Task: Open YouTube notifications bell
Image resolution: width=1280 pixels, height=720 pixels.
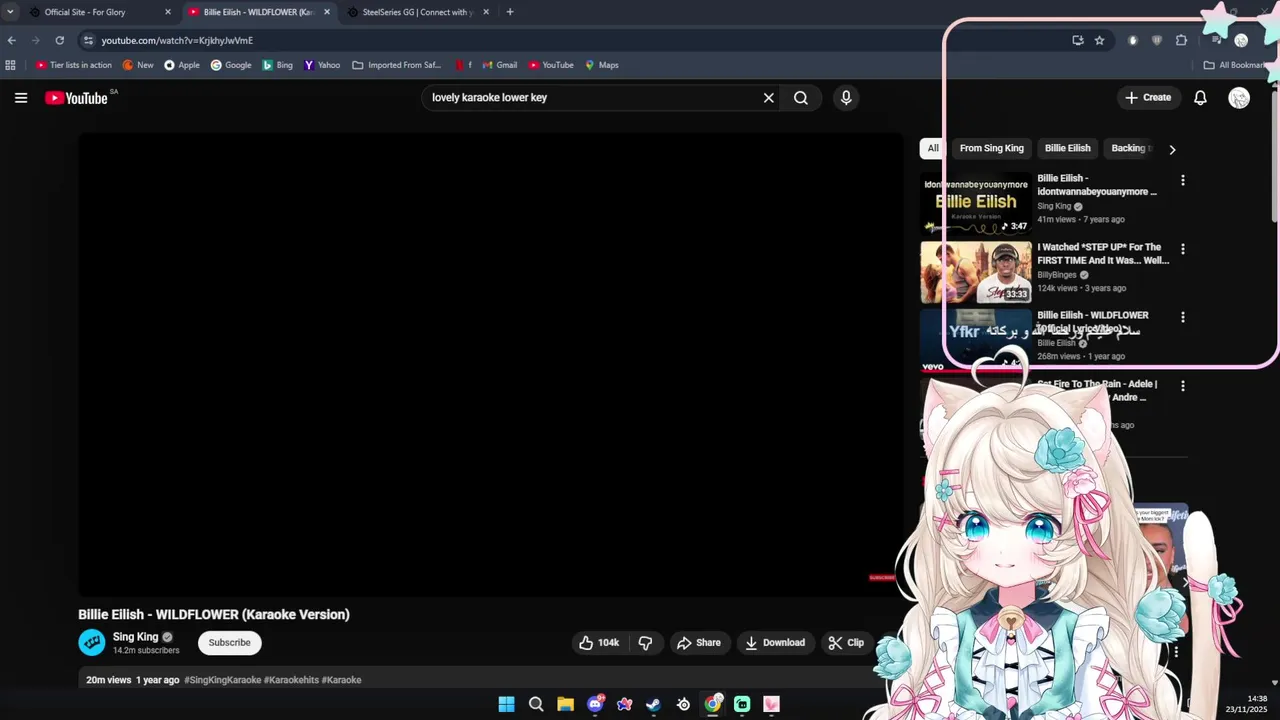Action: [1200, 98]
